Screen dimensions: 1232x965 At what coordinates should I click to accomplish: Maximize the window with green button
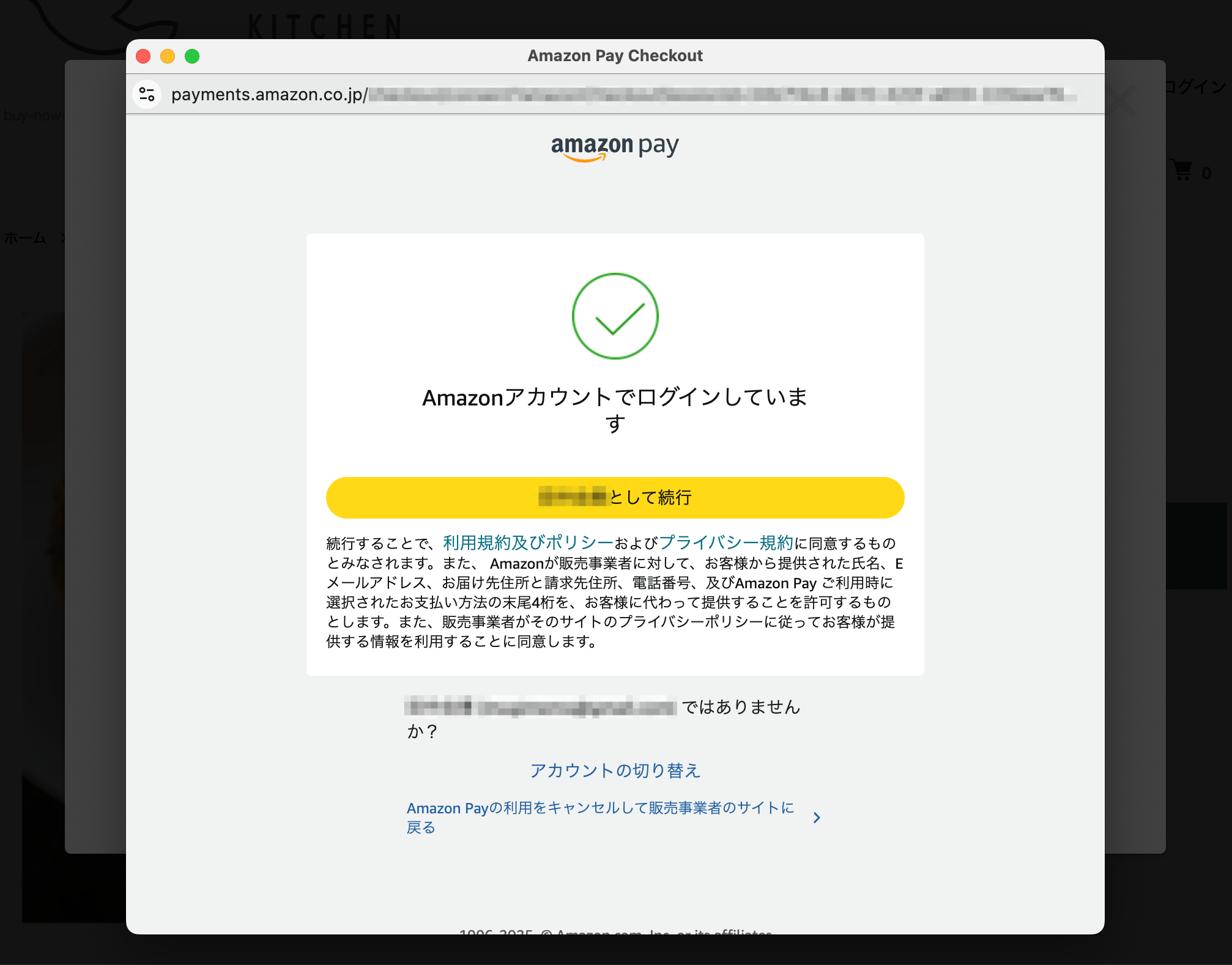coord(192,56)
